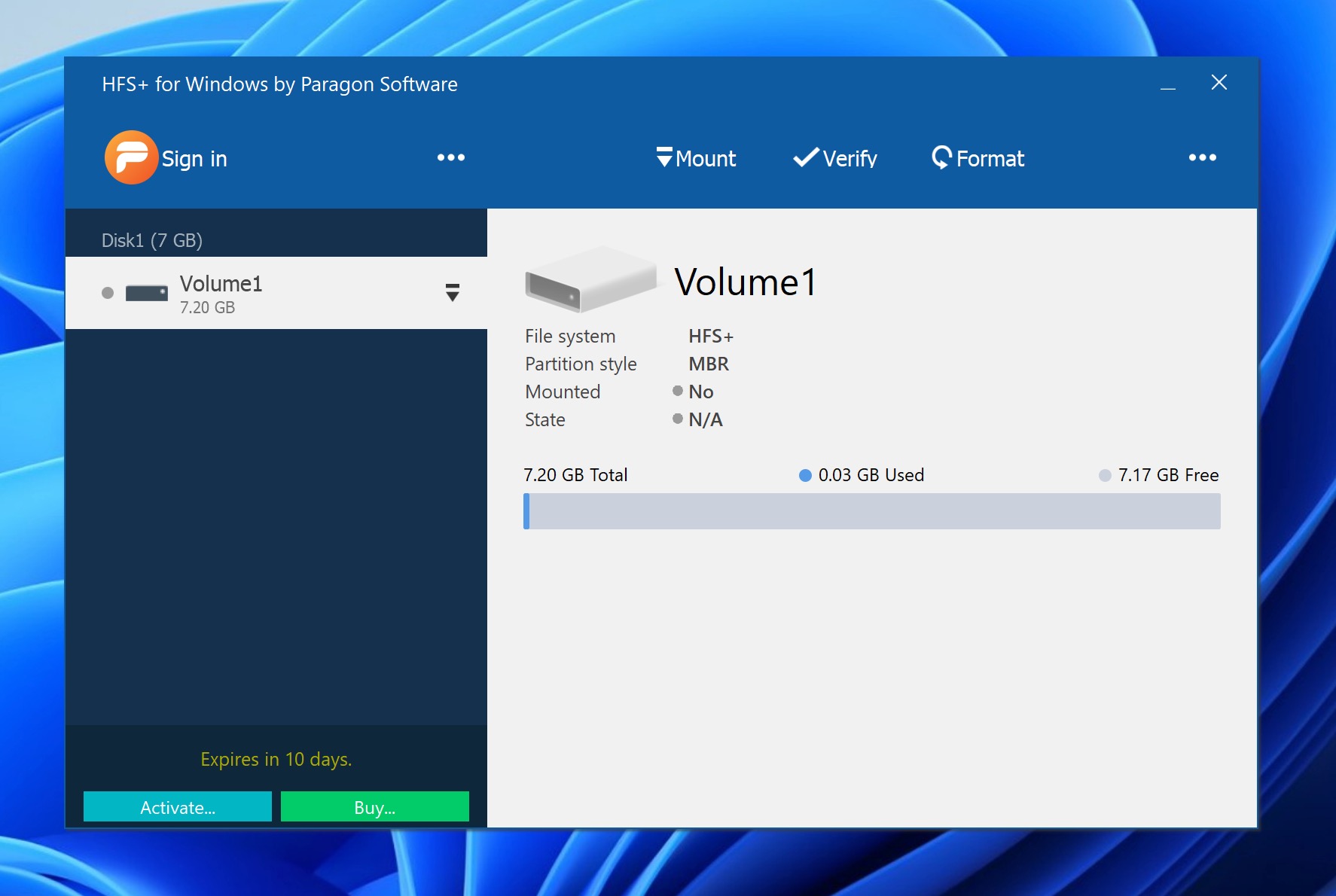The image size is (1336, 896).
Task: Click the Disk1 (7 GB) header
Action: [x=152, y=240]
